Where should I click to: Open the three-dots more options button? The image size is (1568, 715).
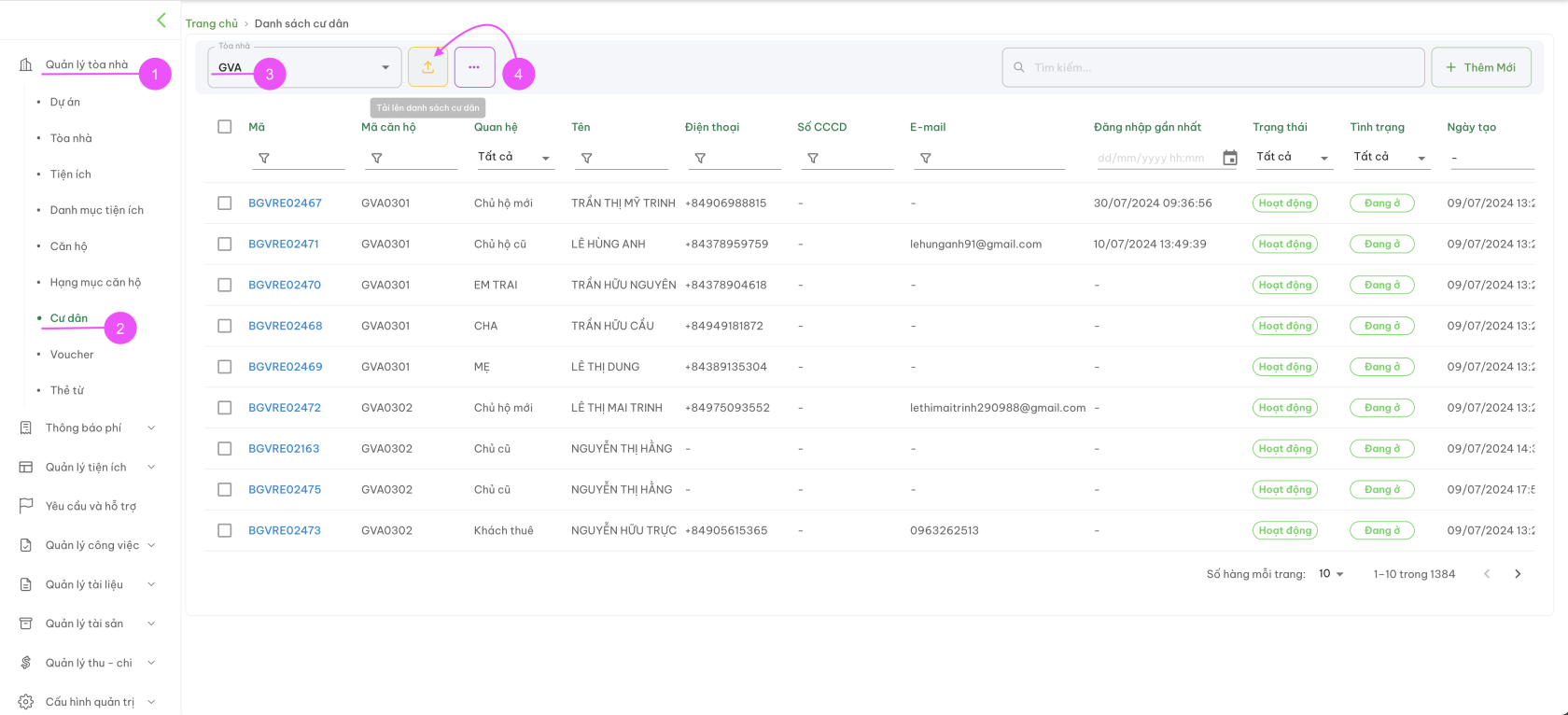[474, 67]
